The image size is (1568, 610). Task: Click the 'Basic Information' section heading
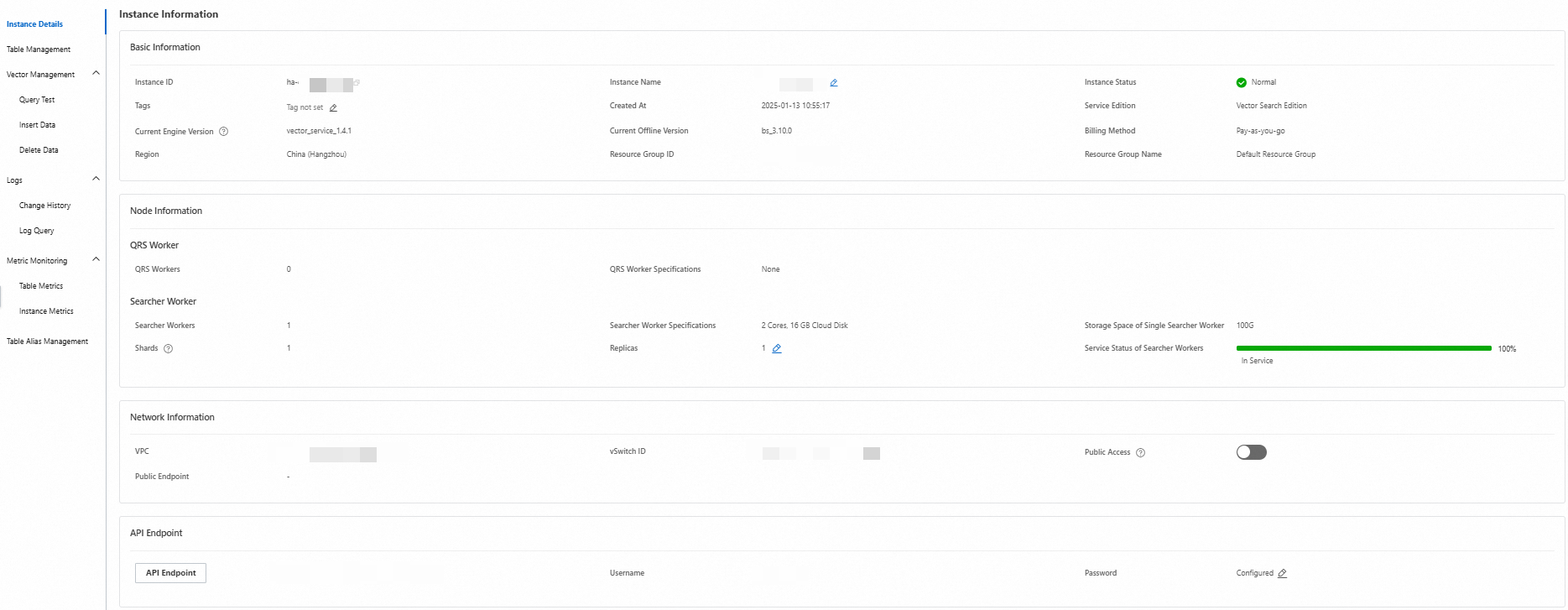[x=165, y=48]
